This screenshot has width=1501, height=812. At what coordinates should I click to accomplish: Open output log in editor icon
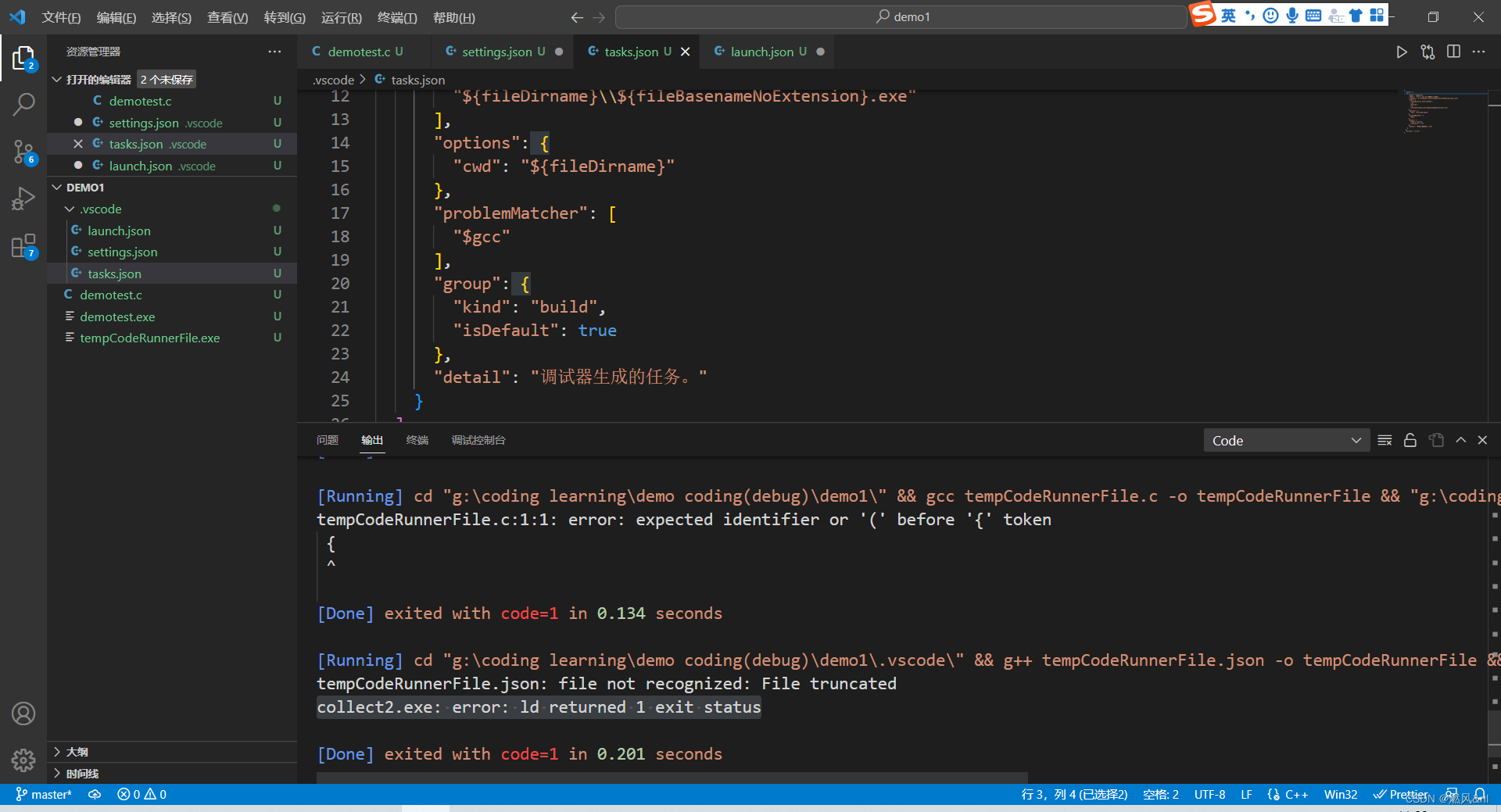[x=1436, y=440]
